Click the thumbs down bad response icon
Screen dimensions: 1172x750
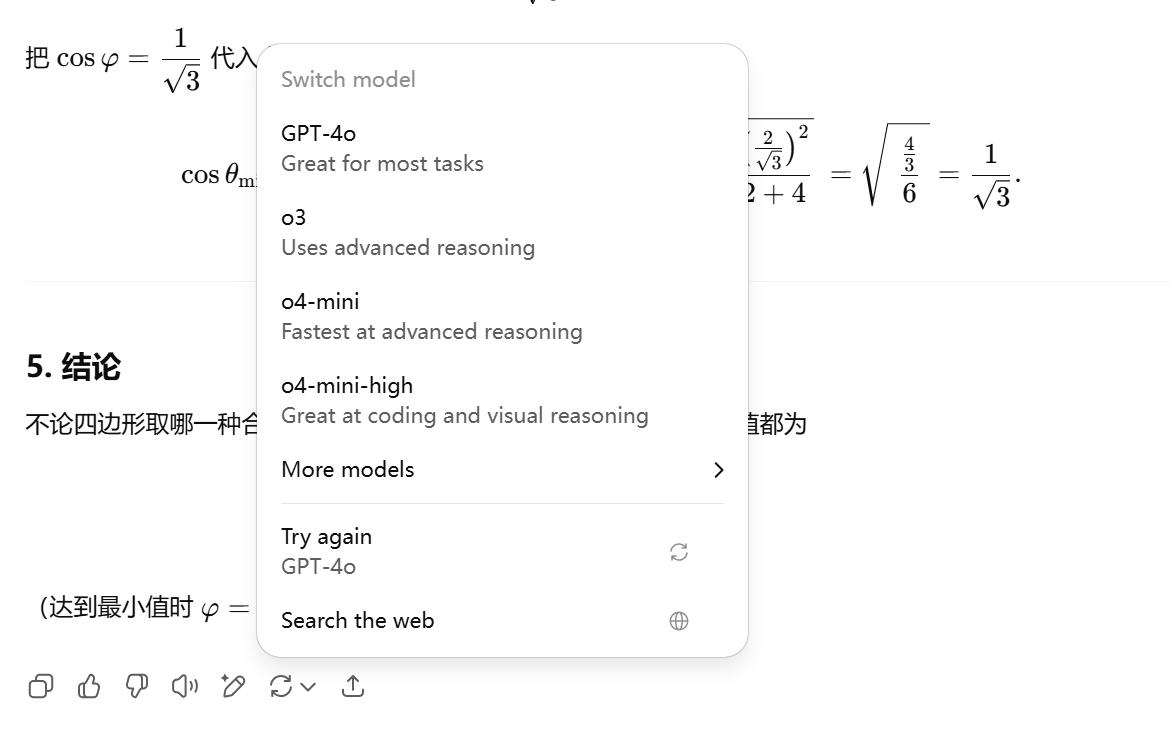pos(137,686)
